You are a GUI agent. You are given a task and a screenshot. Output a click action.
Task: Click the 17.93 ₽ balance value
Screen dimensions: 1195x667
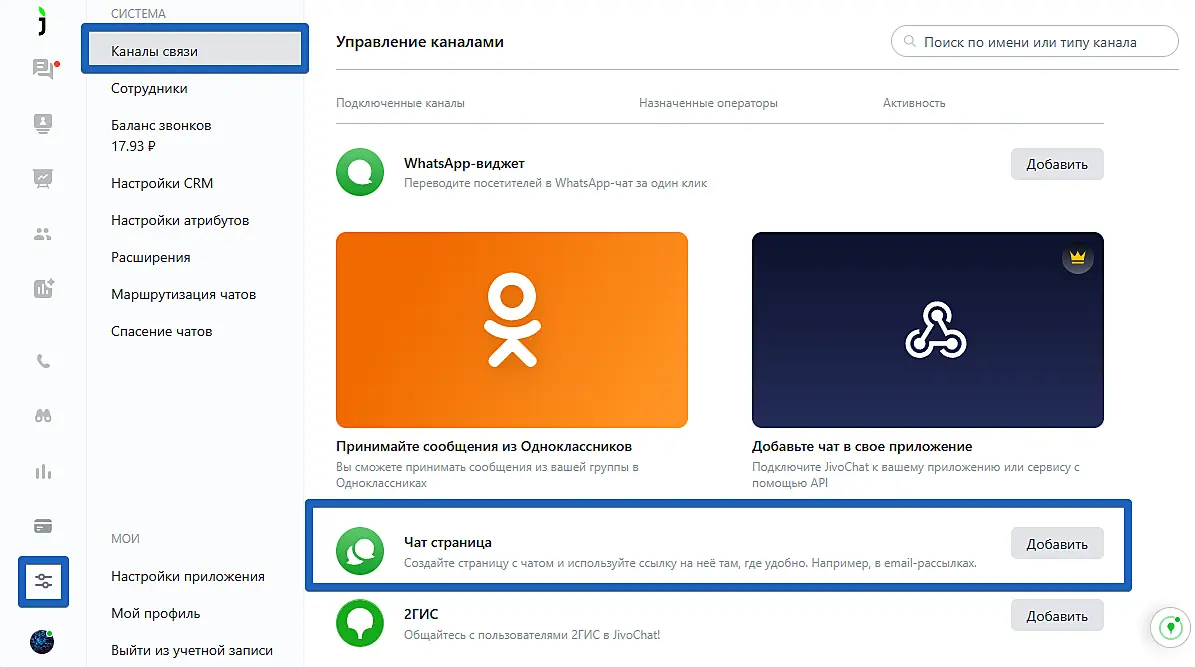133,146
